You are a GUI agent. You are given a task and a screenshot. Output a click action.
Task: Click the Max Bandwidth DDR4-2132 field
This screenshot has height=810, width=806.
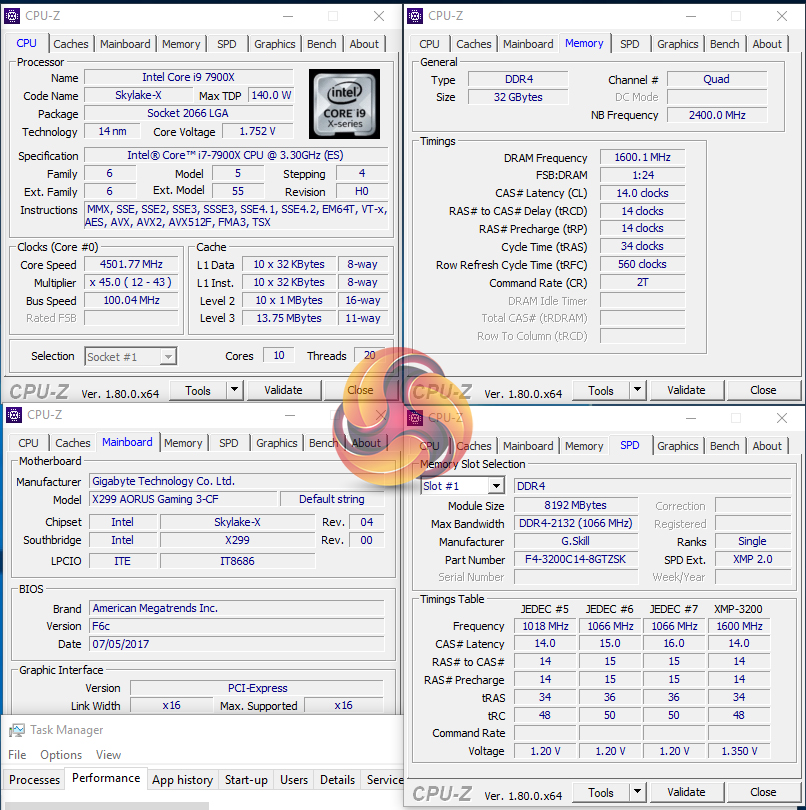576,523
